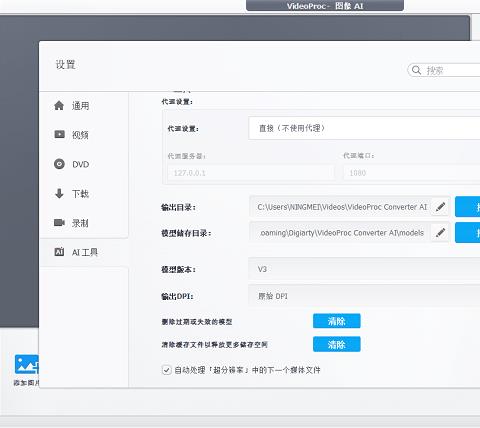Browse for model storage directory with blue button

[467, 233]
